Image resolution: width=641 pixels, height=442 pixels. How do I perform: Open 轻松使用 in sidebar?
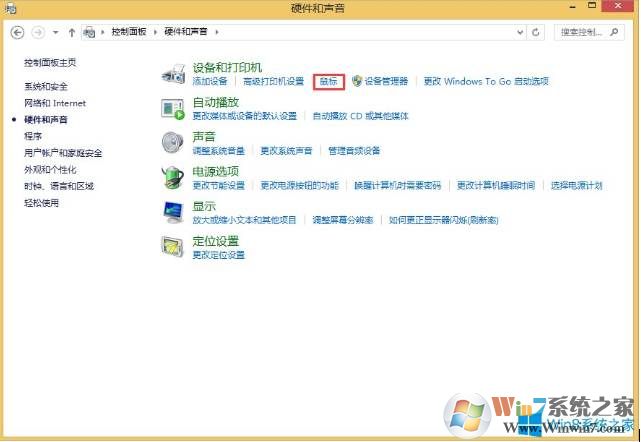coord(41,203)
